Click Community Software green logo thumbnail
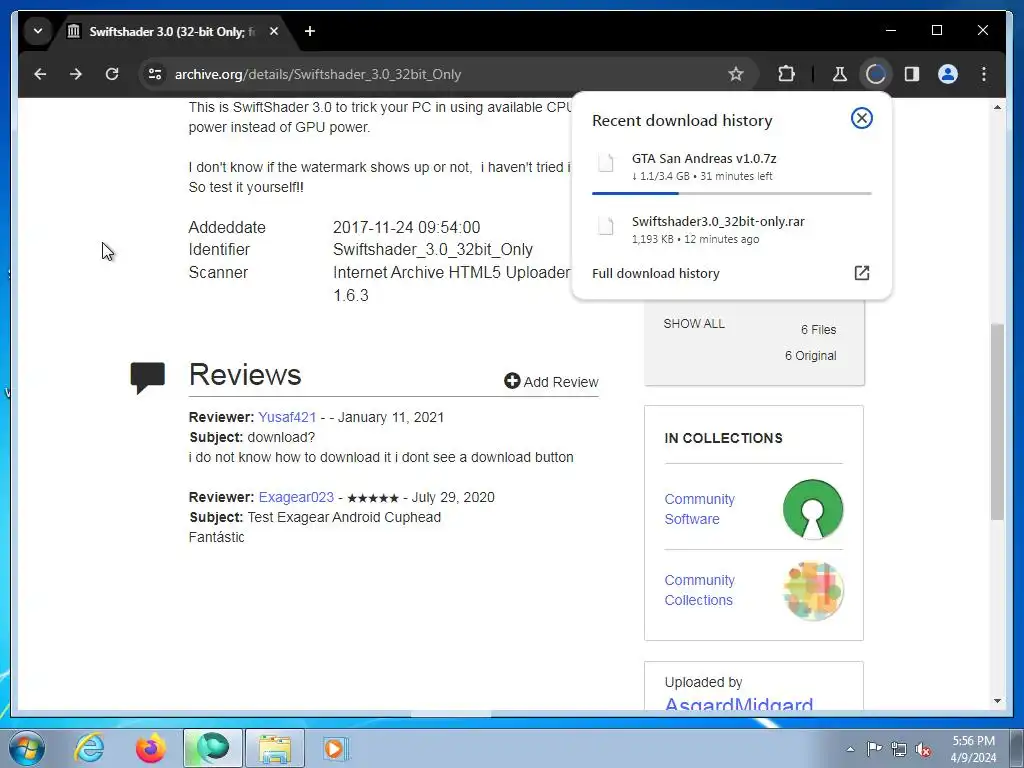Viewport: 1024px width, 768px height. pyautogui.click(x=812, y=509)
